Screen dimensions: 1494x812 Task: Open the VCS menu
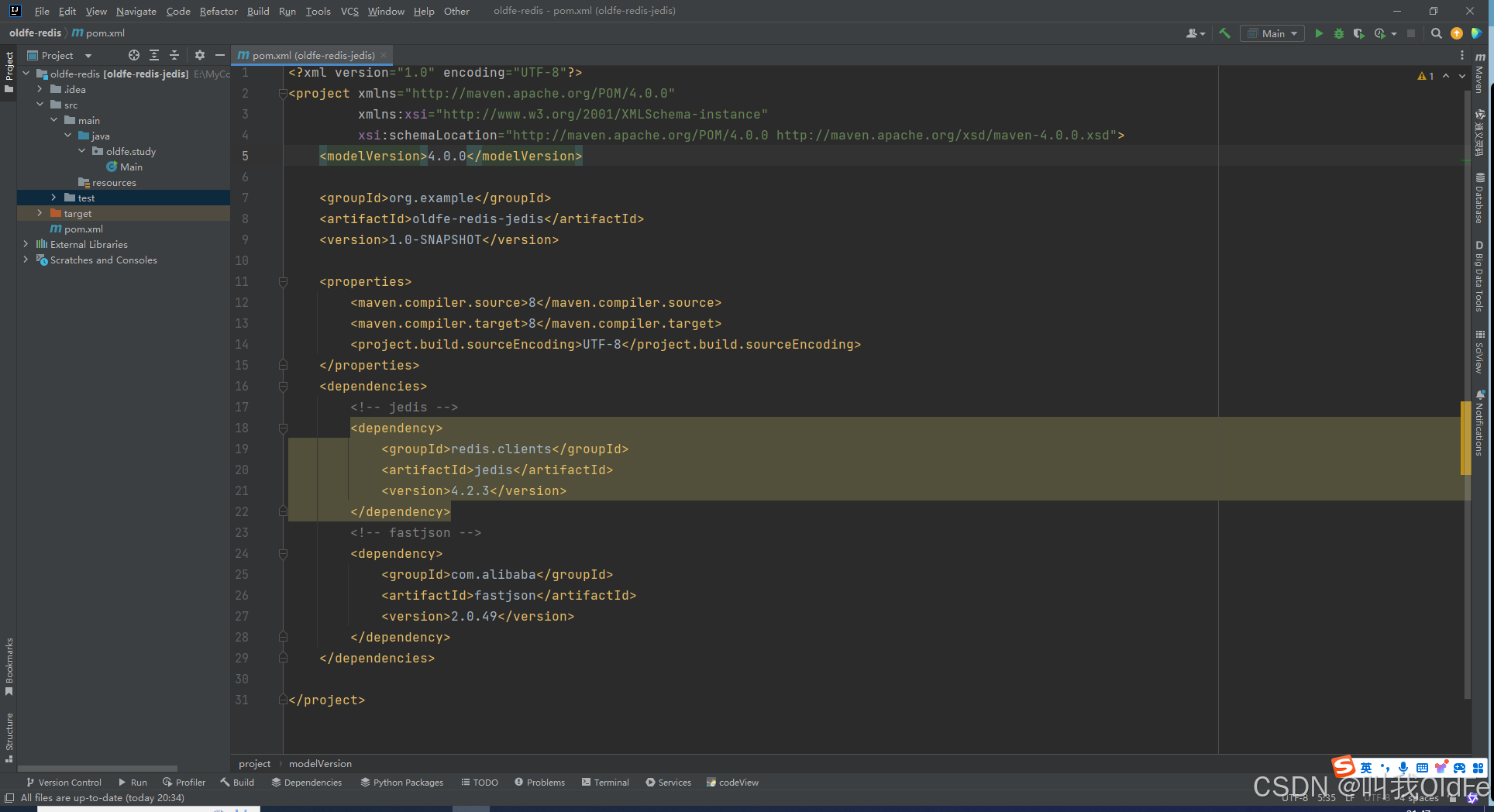[349, 11]
